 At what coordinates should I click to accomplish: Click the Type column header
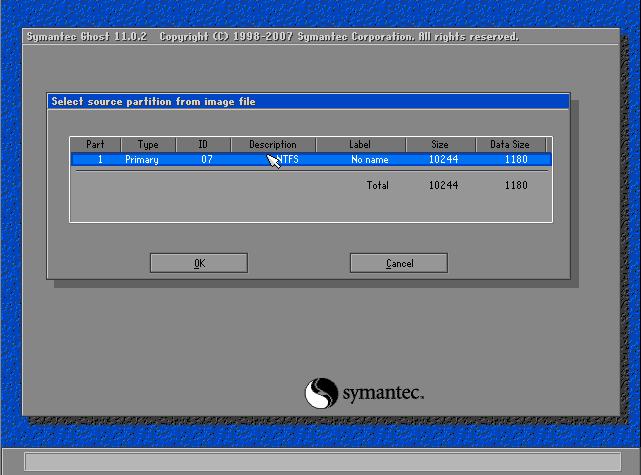click(148, 144)
